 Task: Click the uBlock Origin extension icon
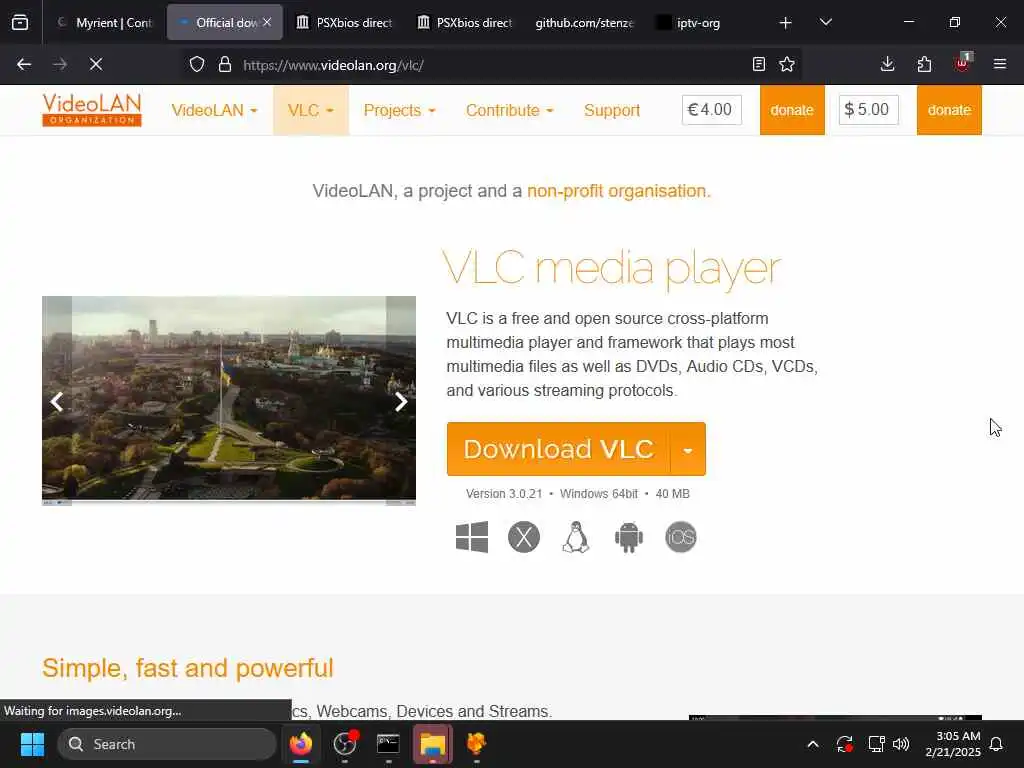tap(963, 63)
